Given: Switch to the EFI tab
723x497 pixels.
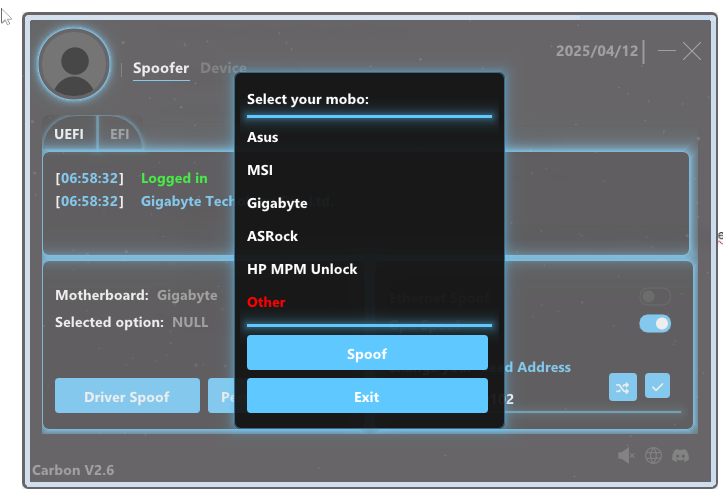Looking at the screenshot, I should 120,134.
